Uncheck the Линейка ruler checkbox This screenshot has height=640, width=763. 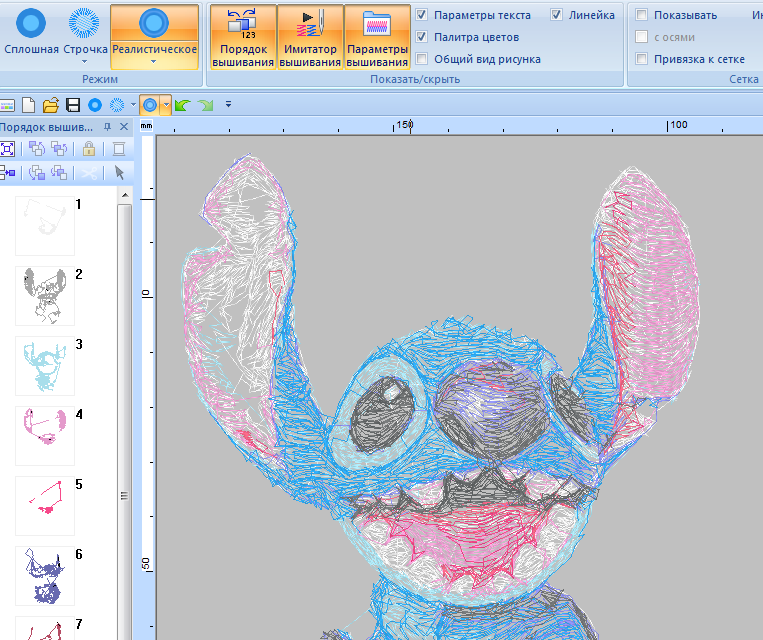point(557,15)
